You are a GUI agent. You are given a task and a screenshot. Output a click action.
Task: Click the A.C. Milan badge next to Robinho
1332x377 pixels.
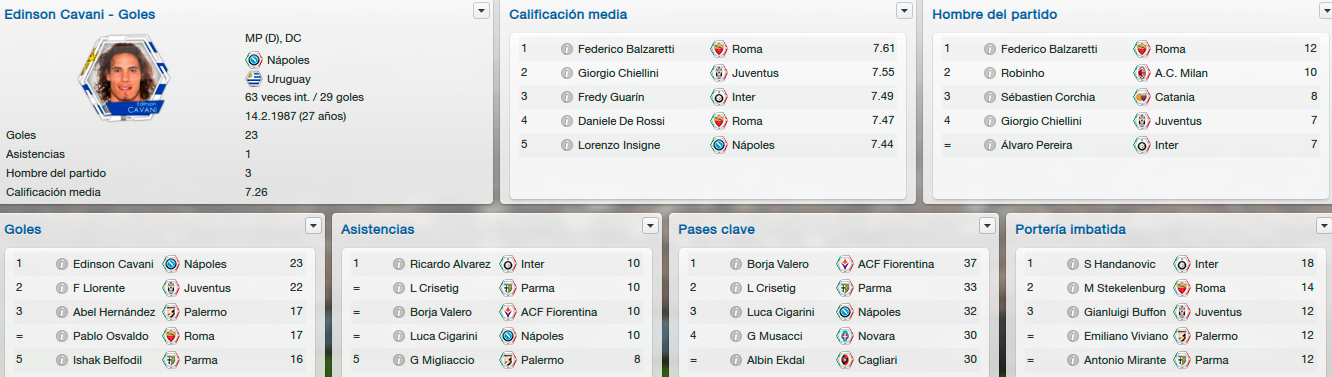tap(1142, 73)
